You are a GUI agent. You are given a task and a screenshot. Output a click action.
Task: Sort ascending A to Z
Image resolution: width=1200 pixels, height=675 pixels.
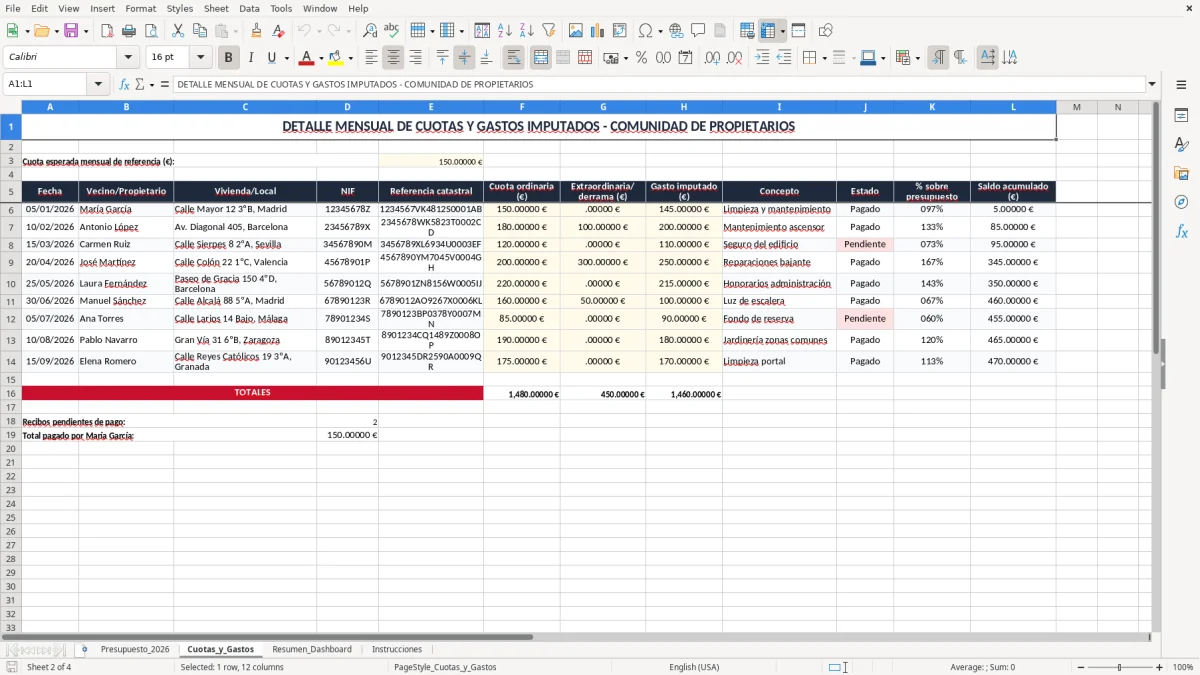click(505, 31)
